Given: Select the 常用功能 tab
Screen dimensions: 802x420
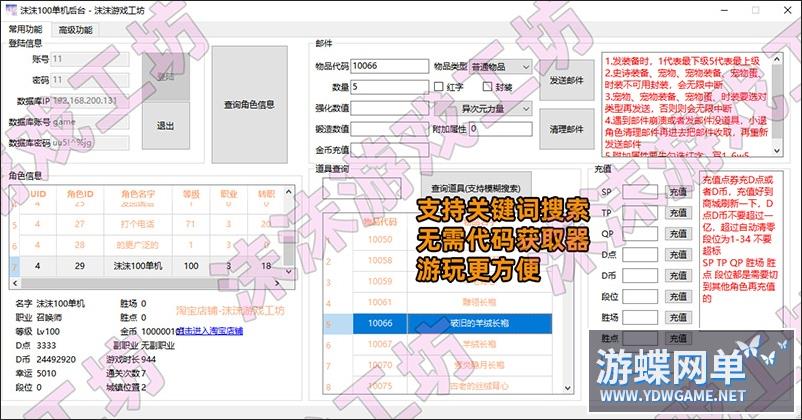Looking at the screenshot, I should [25, 30].
